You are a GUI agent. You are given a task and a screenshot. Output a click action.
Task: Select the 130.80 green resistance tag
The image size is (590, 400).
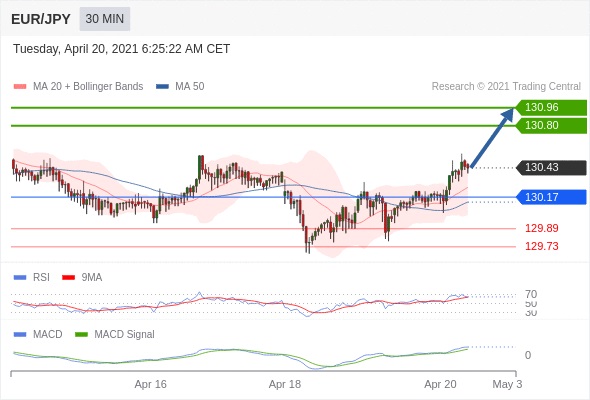tap(551, 126)
